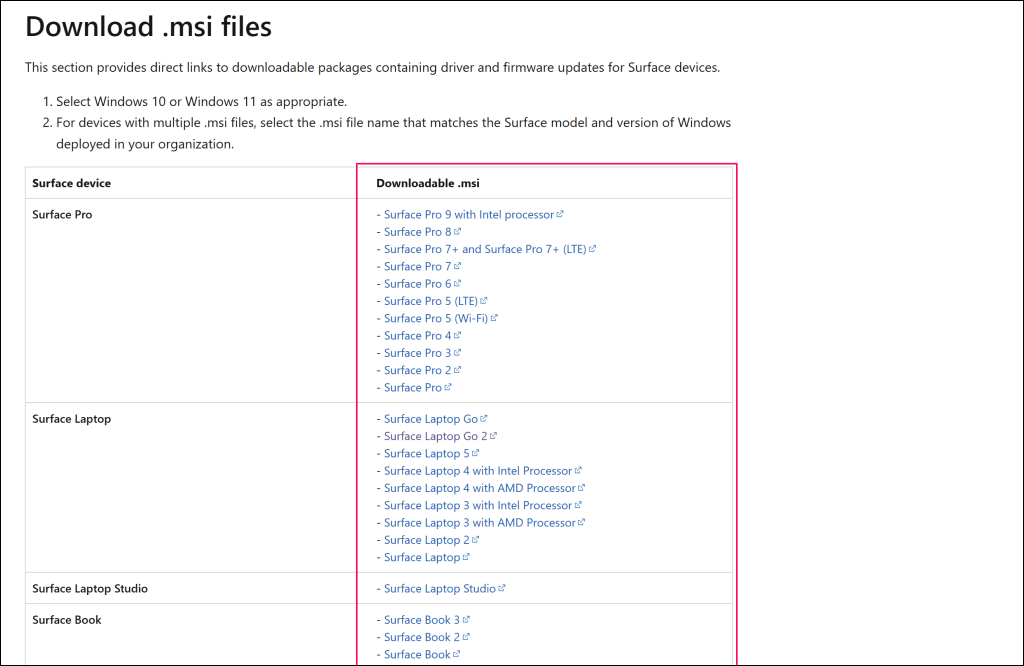Open Surface Book 2 download link
1024x666 pixels.
421,637
